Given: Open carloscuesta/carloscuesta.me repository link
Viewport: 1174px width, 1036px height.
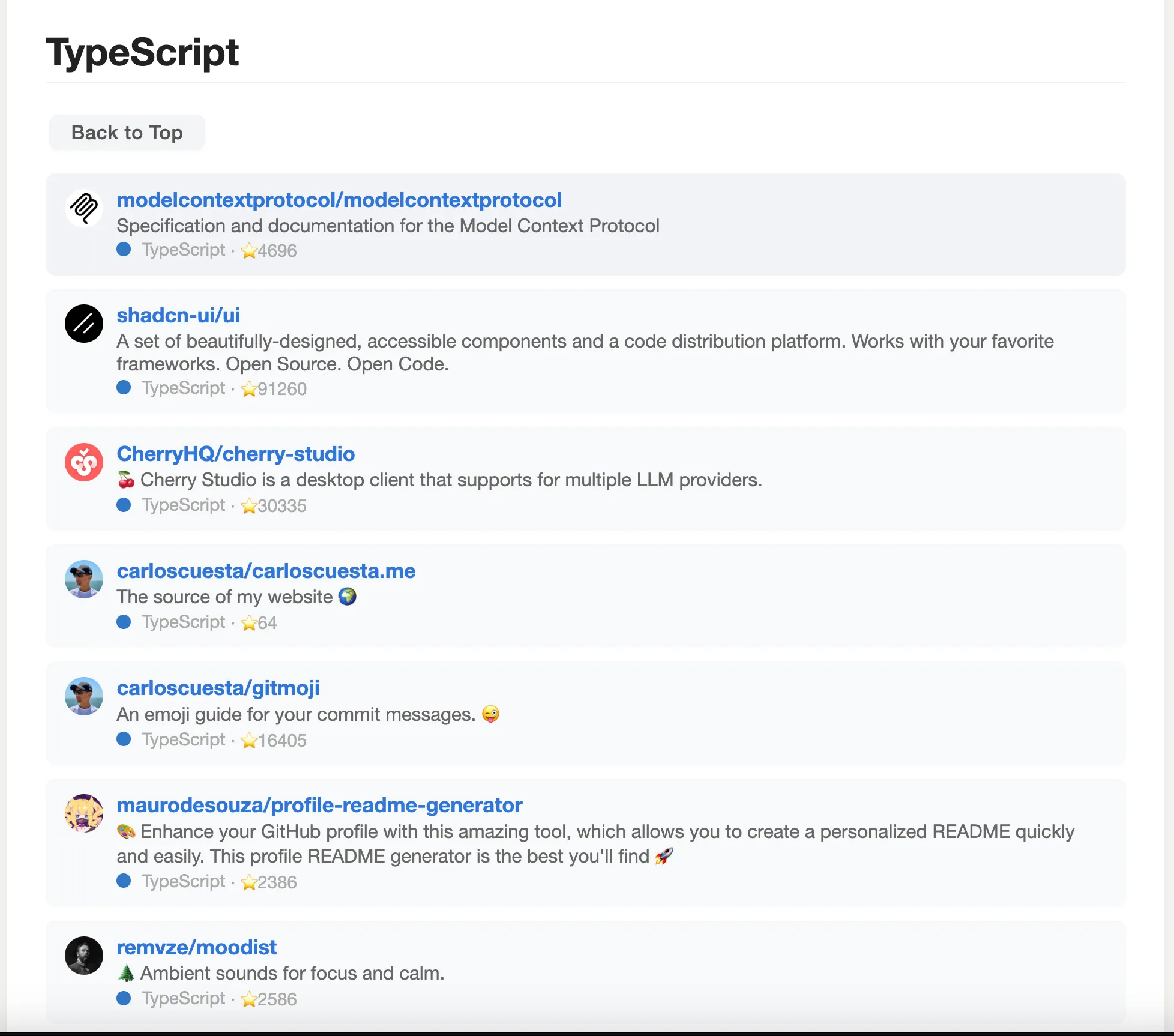Looking at the screenshot, I should pyautogui.click(x=266, y=571).
